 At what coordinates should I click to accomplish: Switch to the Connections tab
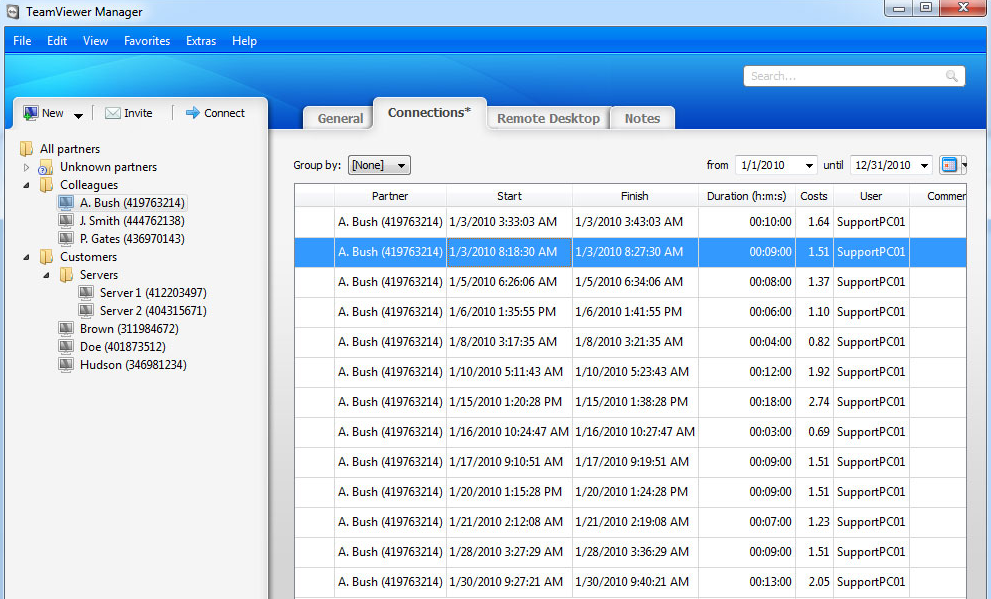click(x=430, y=112)
